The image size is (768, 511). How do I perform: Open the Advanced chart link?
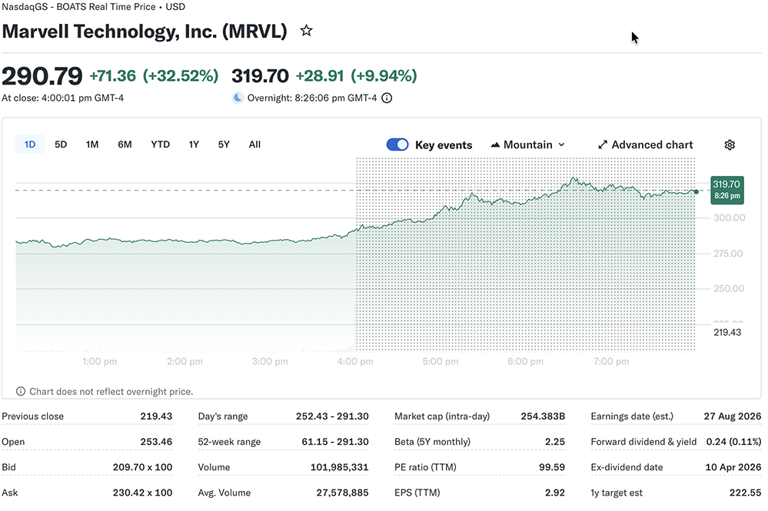pyautogui.click(x=646, y=145)
